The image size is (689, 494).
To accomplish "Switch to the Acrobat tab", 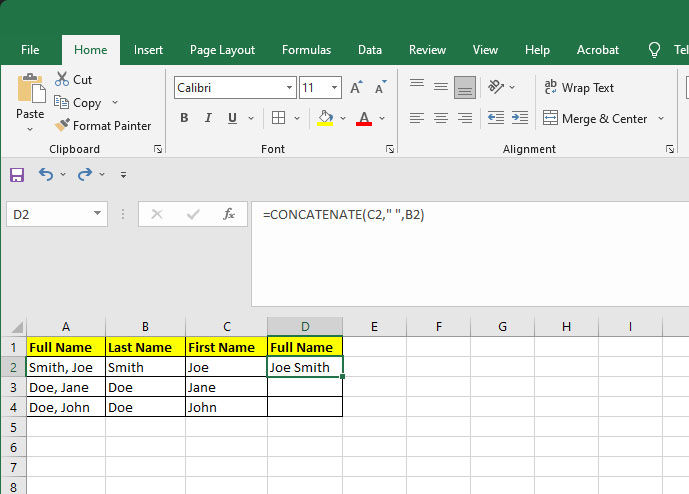I will click(x=598, y=50).
